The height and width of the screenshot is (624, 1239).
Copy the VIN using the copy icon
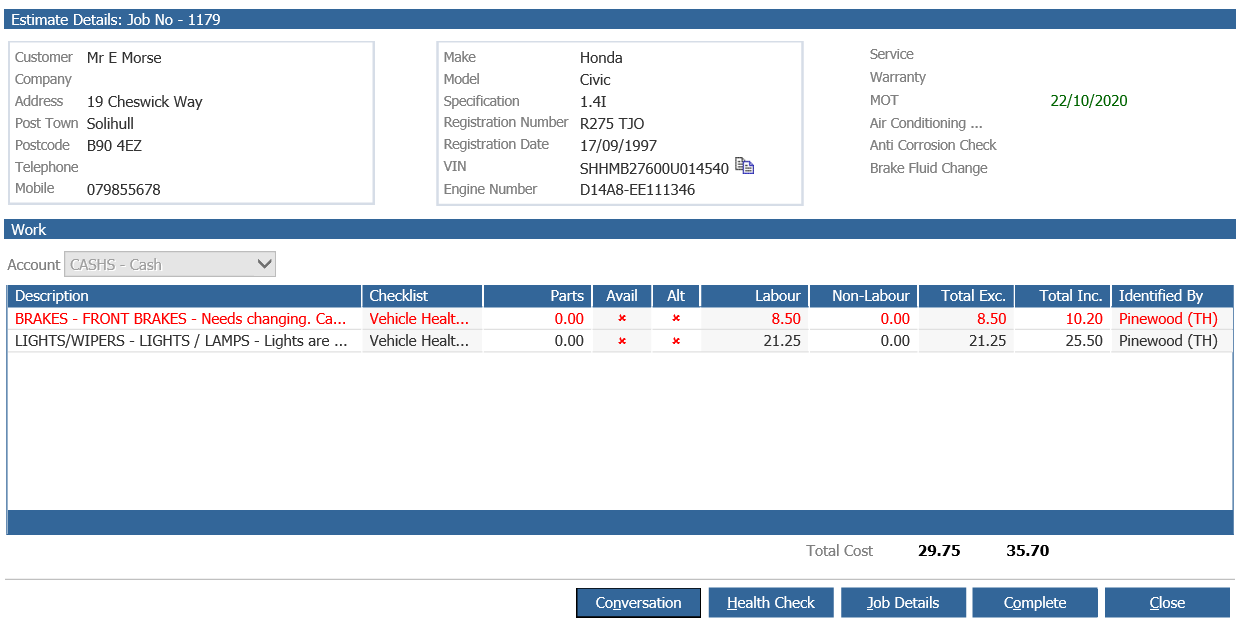[x=744, y=166]
